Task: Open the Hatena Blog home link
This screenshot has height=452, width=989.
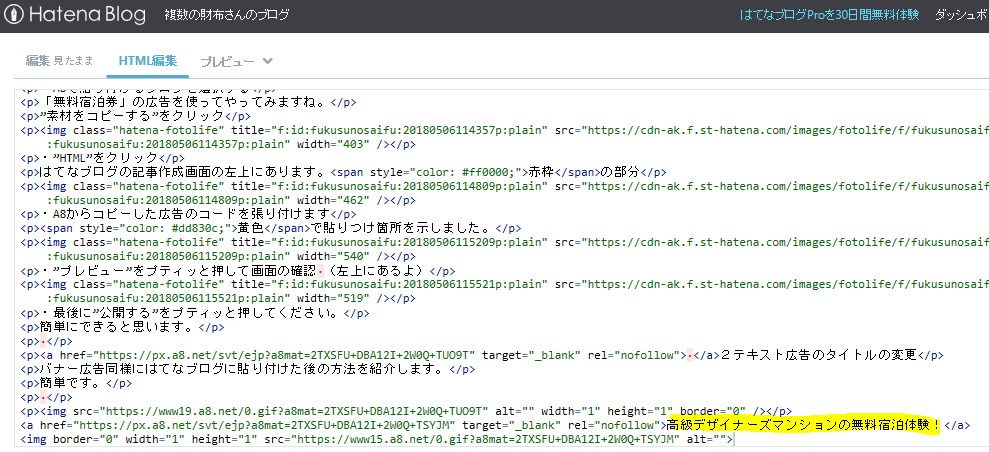Action: point(74,14)
